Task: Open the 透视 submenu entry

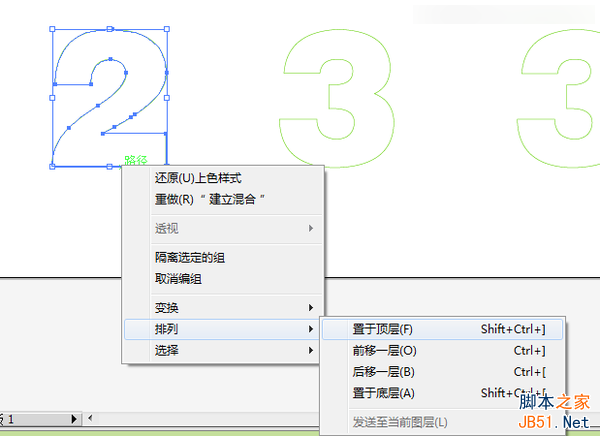Action: click(223, 229)
